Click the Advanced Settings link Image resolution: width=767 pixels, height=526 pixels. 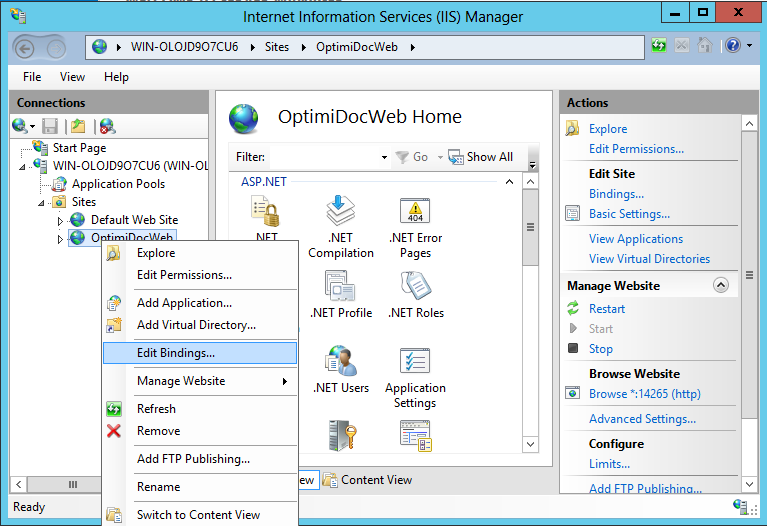pyautogui.click(x=642, y=419)
